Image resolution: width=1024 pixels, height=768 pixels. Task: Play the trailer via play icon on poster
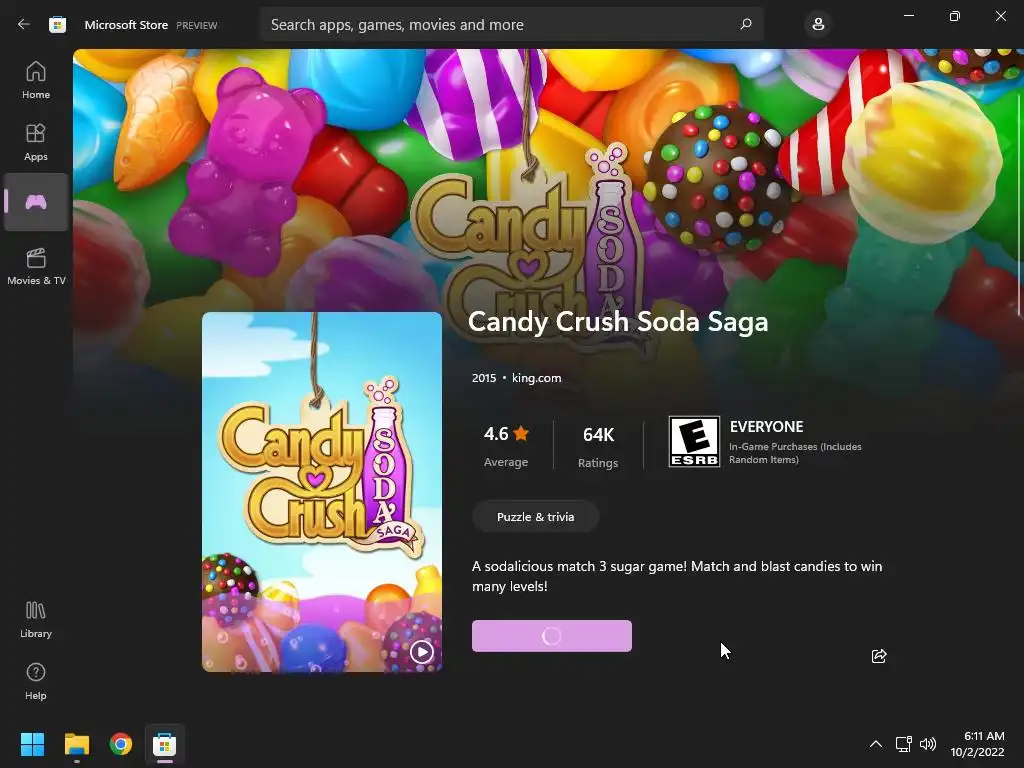[x=422, y=651]
